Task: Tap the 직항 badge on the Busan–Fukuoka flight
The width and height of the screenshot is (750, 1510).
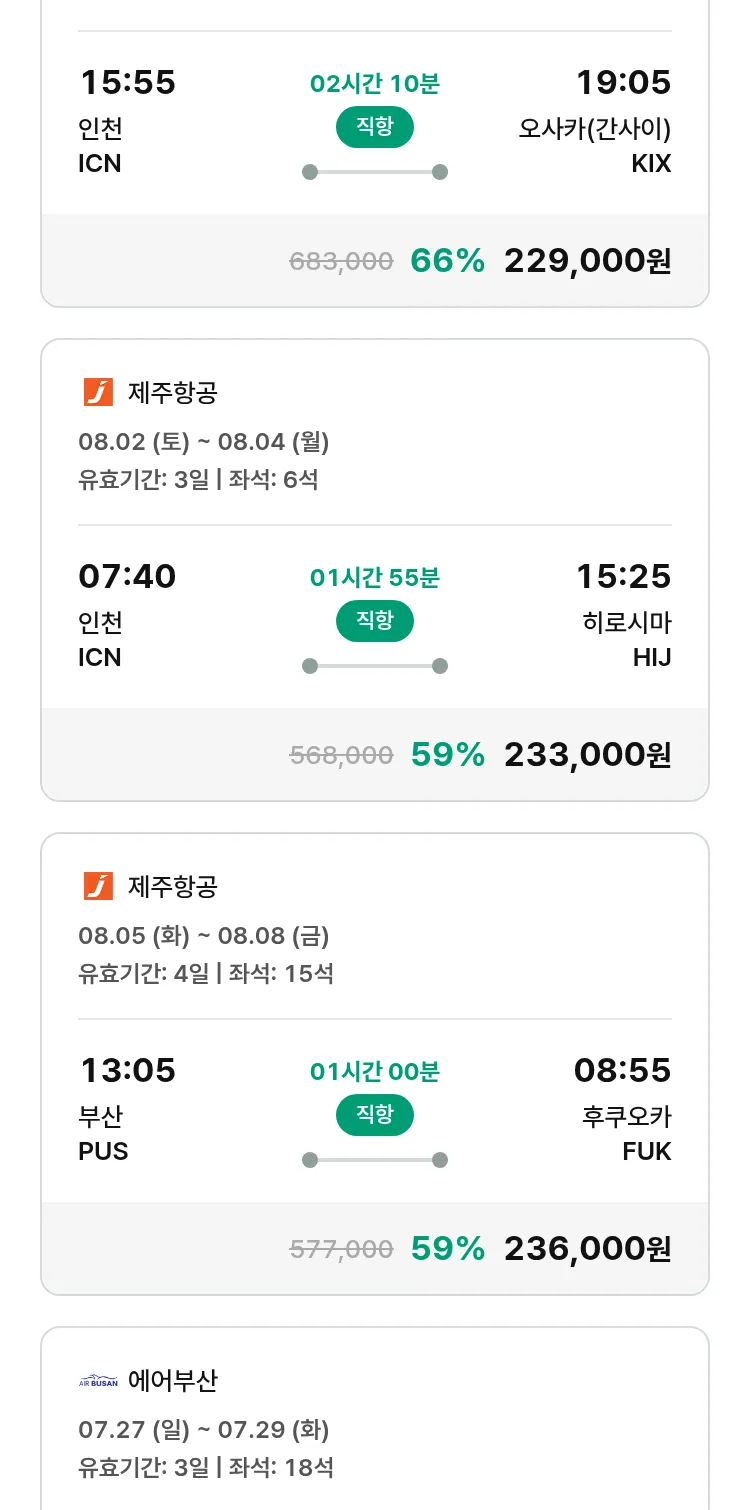Action: click(374, 1115)
